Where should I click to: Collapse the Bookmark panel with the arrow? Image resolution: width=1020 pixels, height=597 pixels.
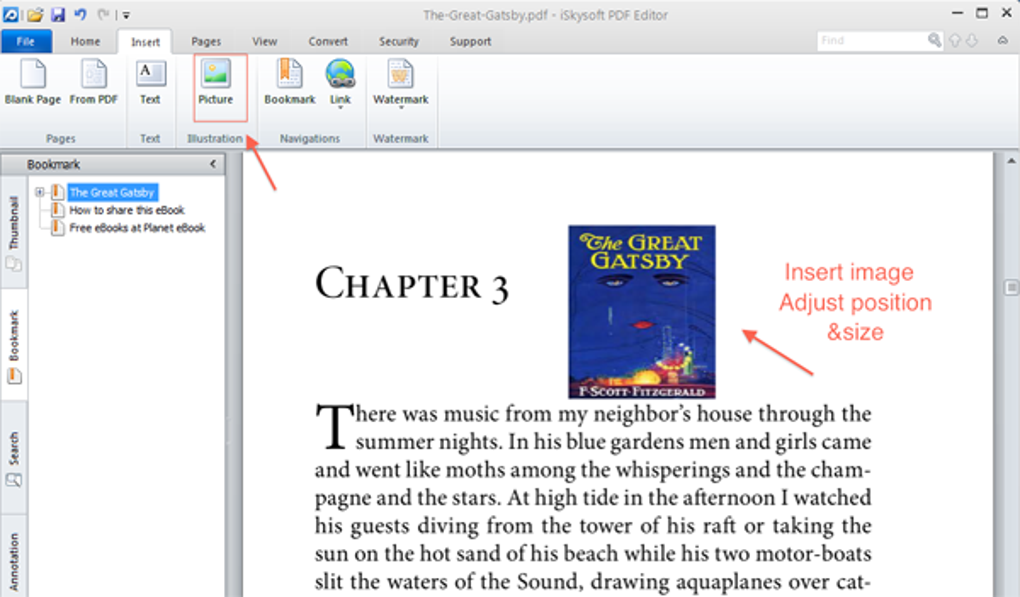(213, 164)
